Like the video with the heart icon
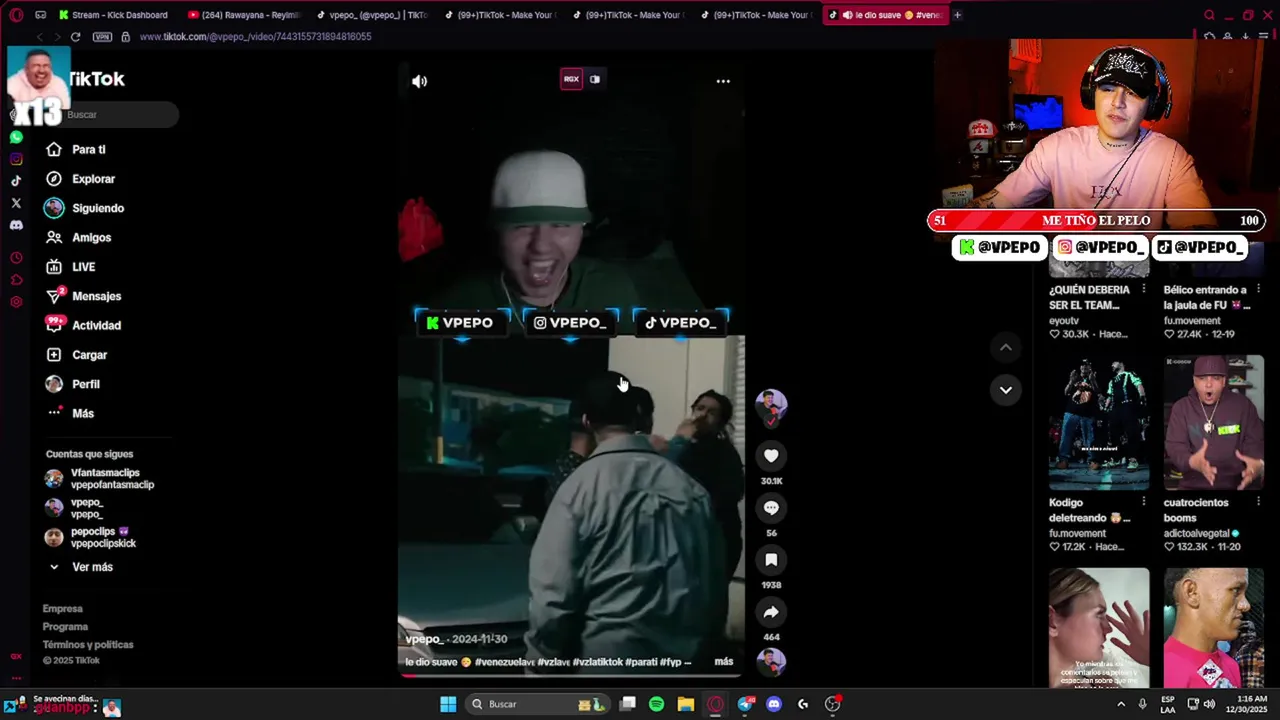 (x=771, y=456)
